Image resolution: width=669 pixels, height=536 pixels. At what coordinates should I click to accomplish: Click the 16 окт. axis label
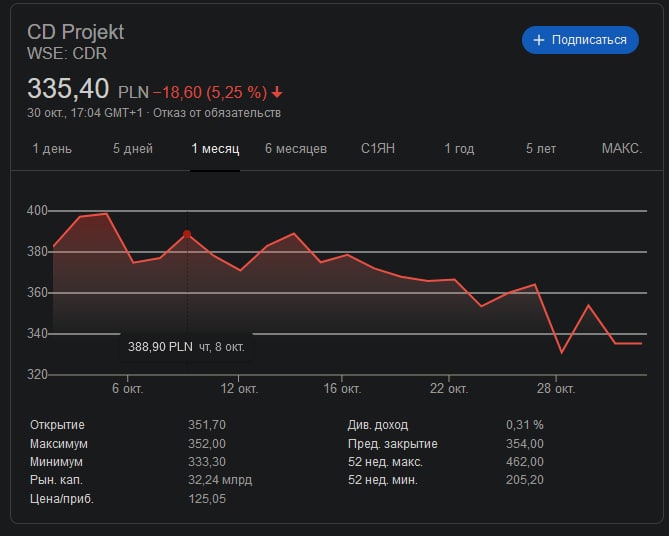coord(342,389)
